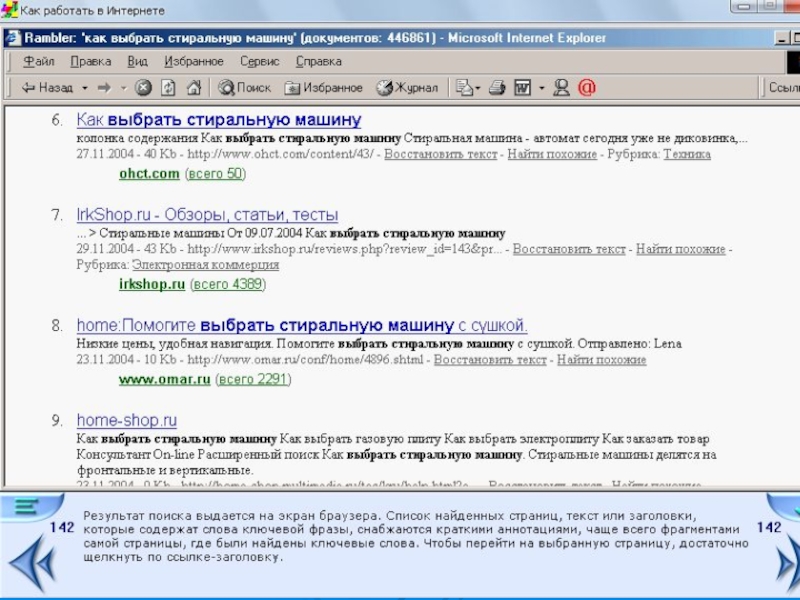Select URL text 'http://www.omar.ru/conf/home/4896.shtml'
The width and height of the screenshot is (800, 600).
(305, 360)
